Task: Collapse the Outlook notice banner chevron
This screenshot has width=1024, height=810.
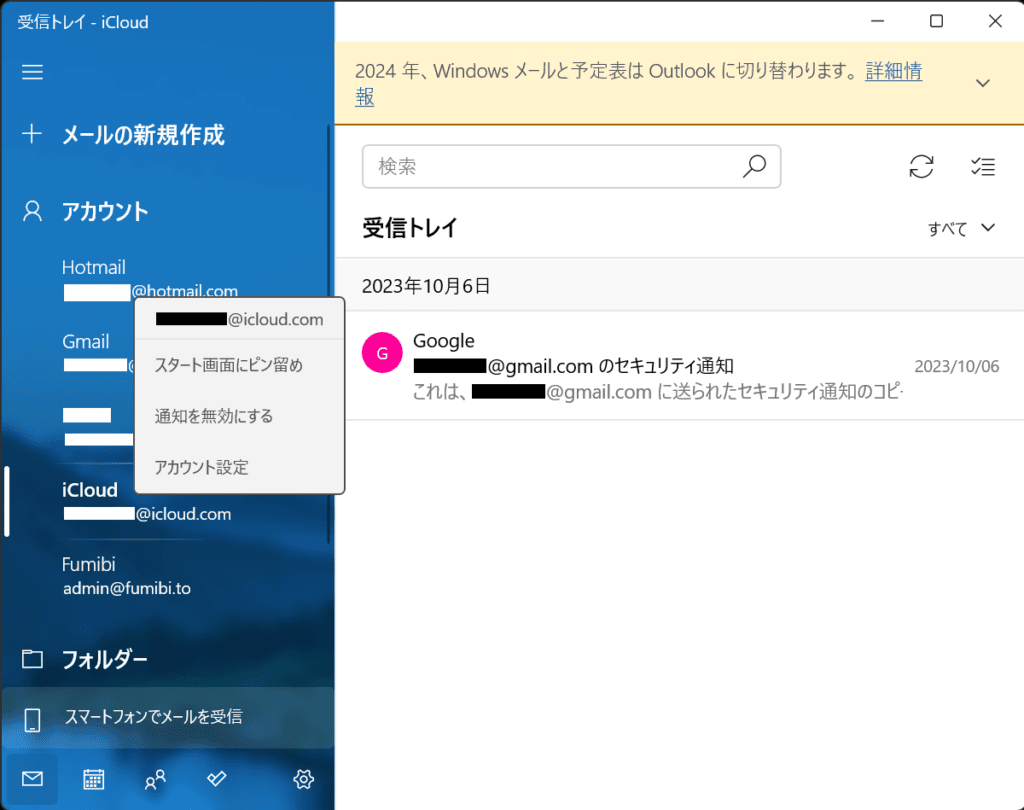Action: click(981, 83)
